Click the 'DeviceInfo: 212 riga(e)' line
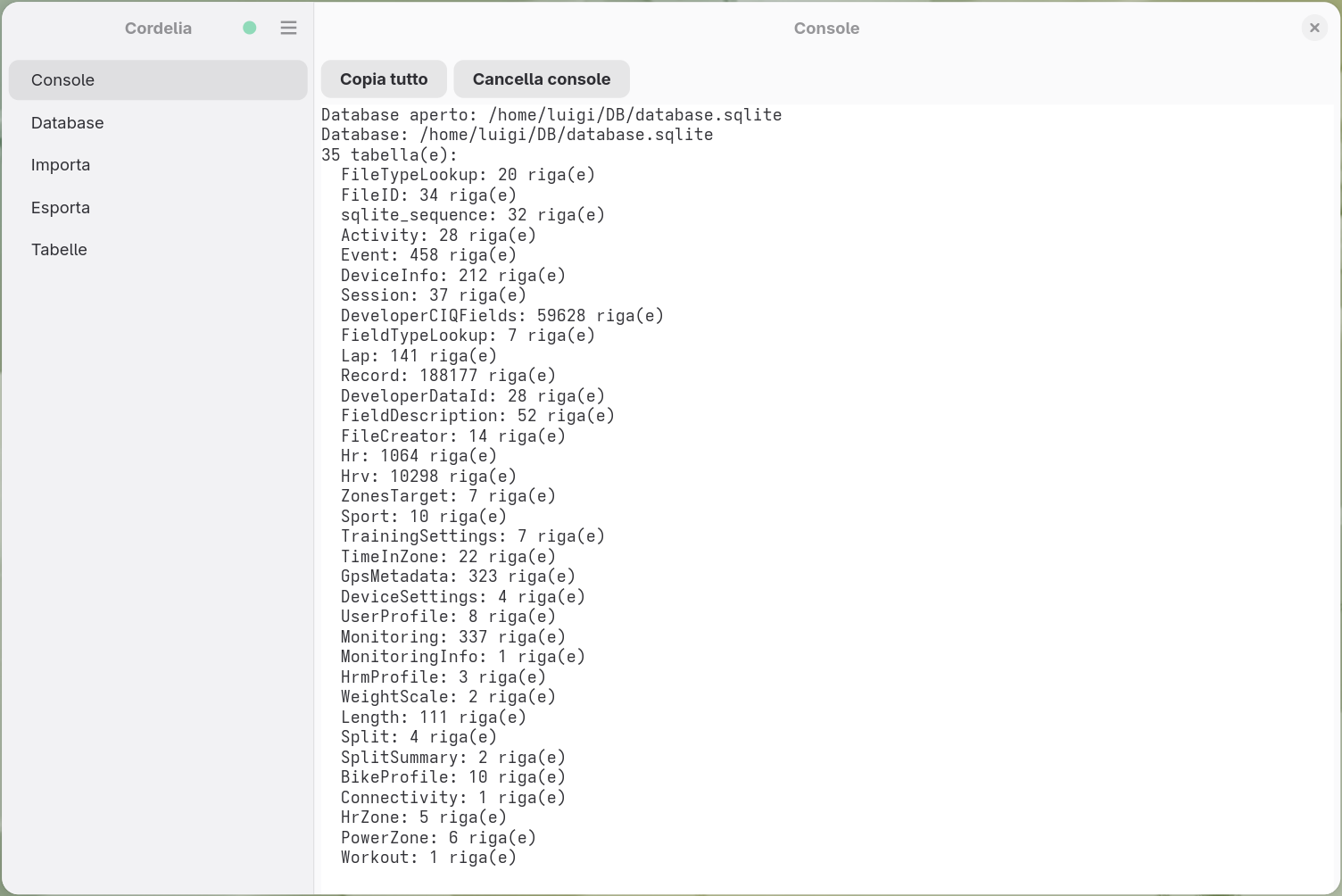This screenshot has width=1342, height=896. tap(453, 276)
